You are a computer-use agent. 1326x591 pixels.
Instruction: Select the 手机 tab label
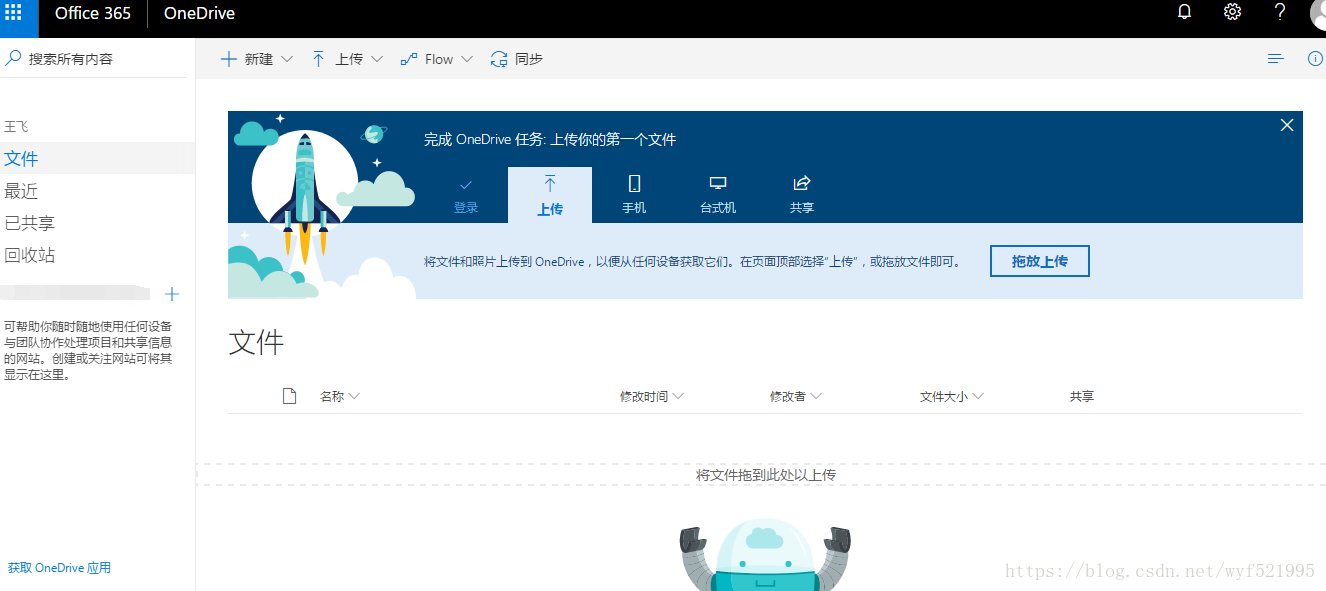click(x=634, y=208)
